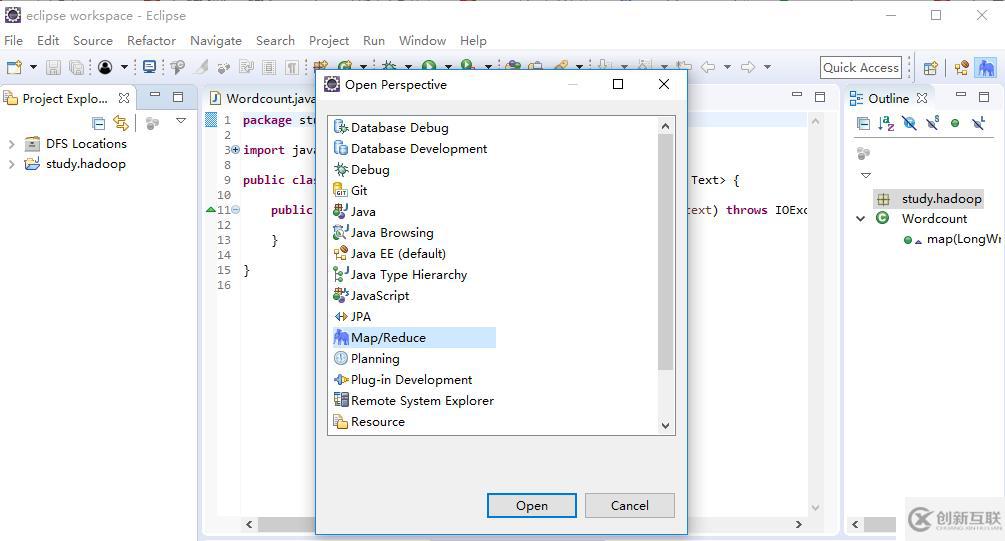Click Collapse All icon in Outline view
Screen dimensions: 1005x541
click(863, 123)
